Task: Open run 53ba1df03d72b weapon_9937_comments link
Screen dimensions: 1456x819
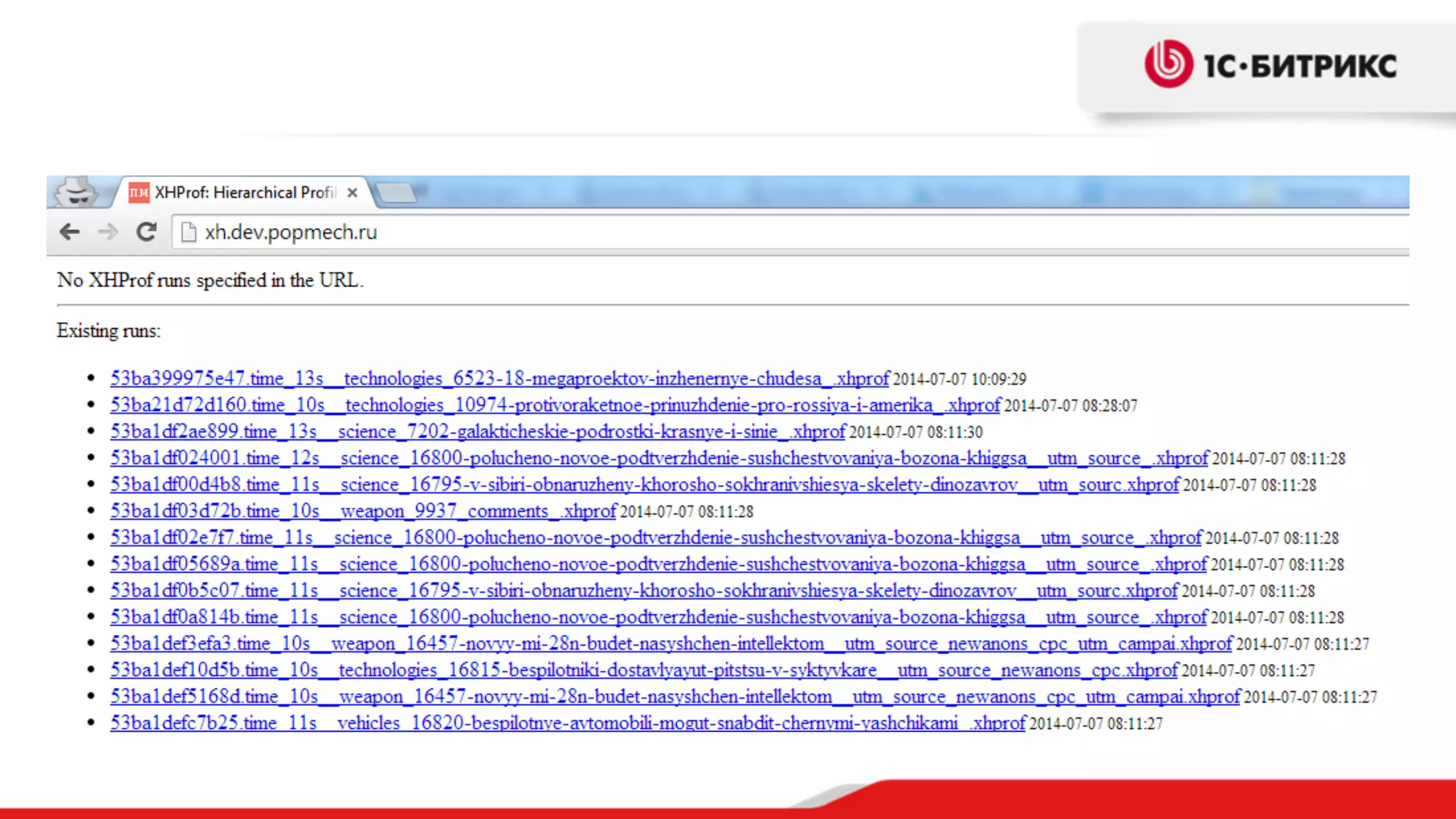Action: pyautogui.click(x=363, y=511)
